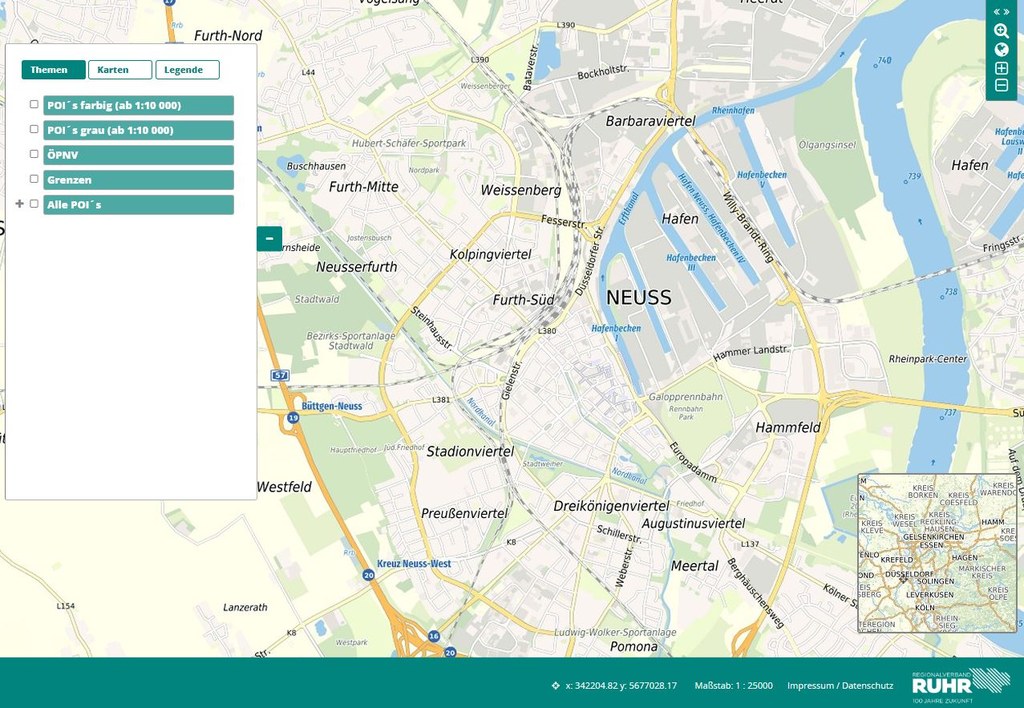The width and height of the screenshot is (1024, 708).
Task: Open the Regionalverband Ruhr logo
Action: coord(961,684)
